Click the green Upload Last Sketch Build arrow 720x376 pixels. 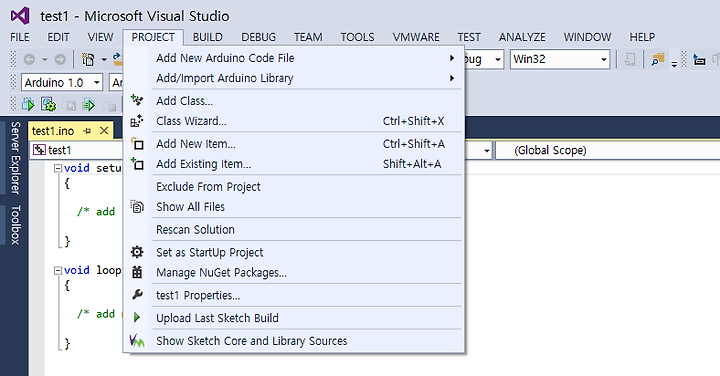coord(136,317)
